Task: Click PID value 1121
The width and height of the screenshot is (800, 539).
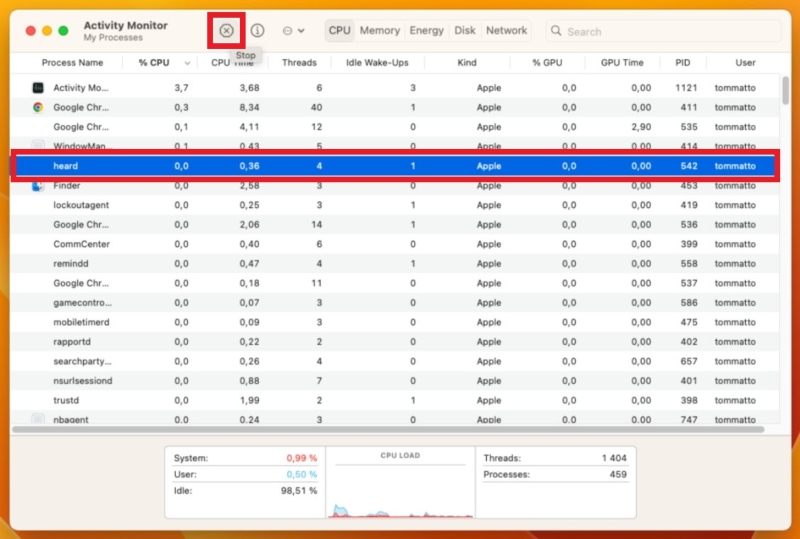Action: pos(686,88)
